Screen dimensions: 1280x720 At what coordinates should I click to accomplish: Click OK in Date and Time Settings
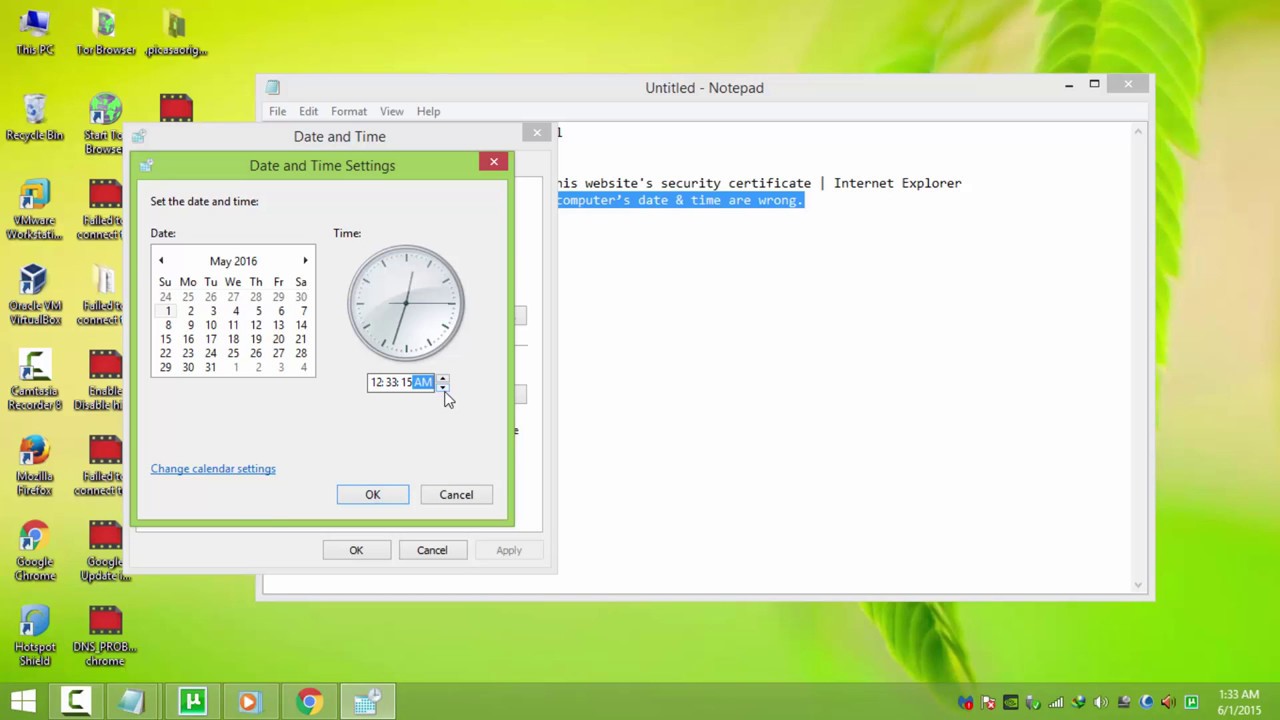coord(373,495)
